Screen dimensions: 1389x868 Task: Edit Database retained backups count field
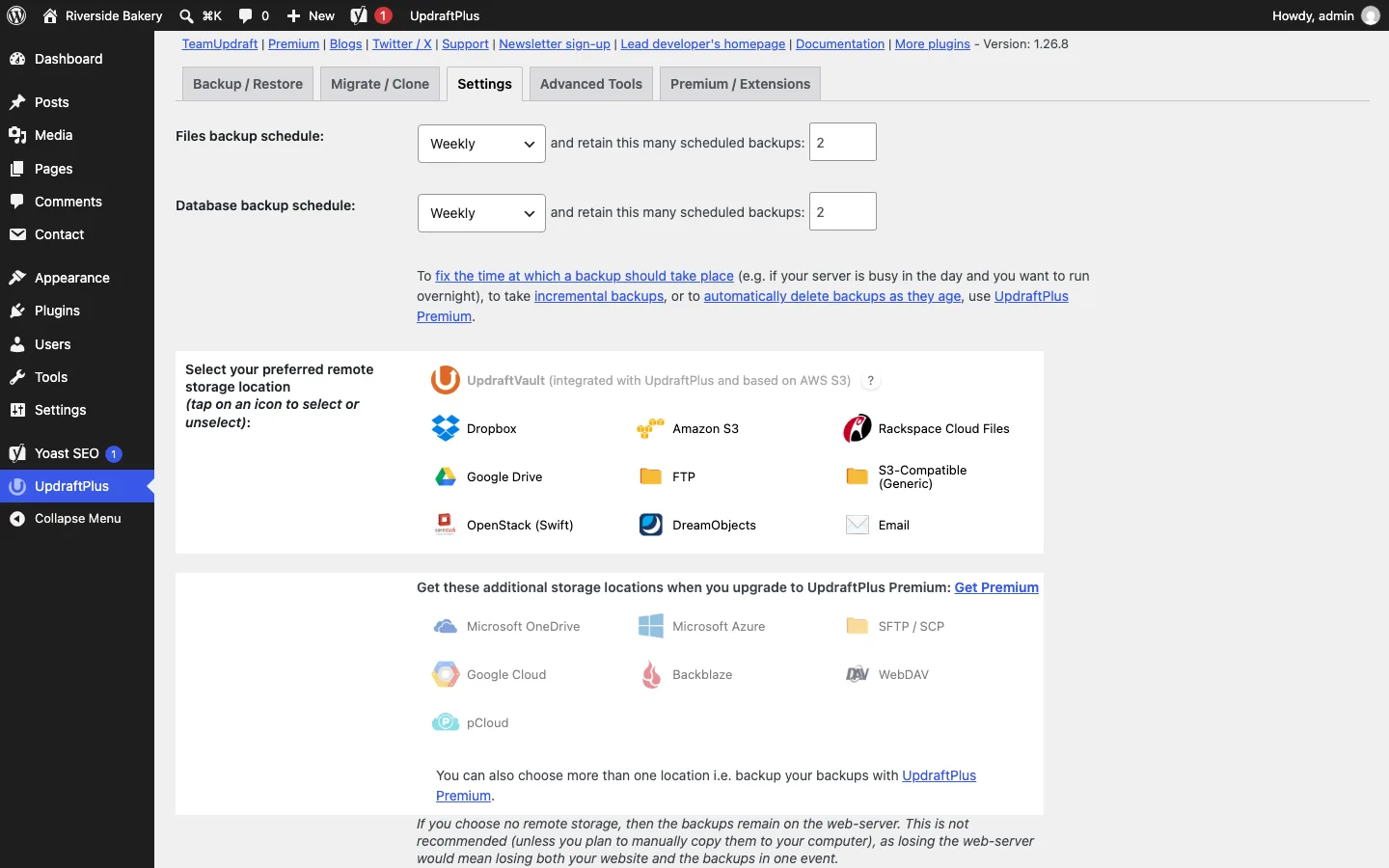click(843, 211)
